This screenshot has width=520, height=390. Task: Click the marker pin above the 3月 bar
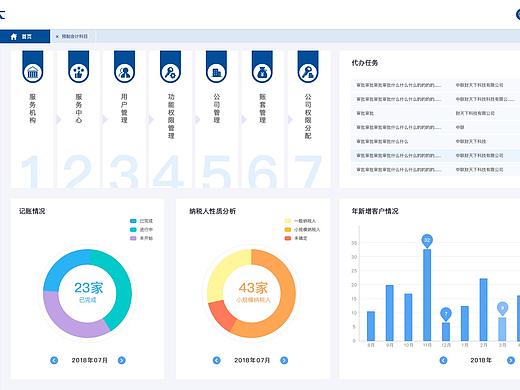pos(502,309)
